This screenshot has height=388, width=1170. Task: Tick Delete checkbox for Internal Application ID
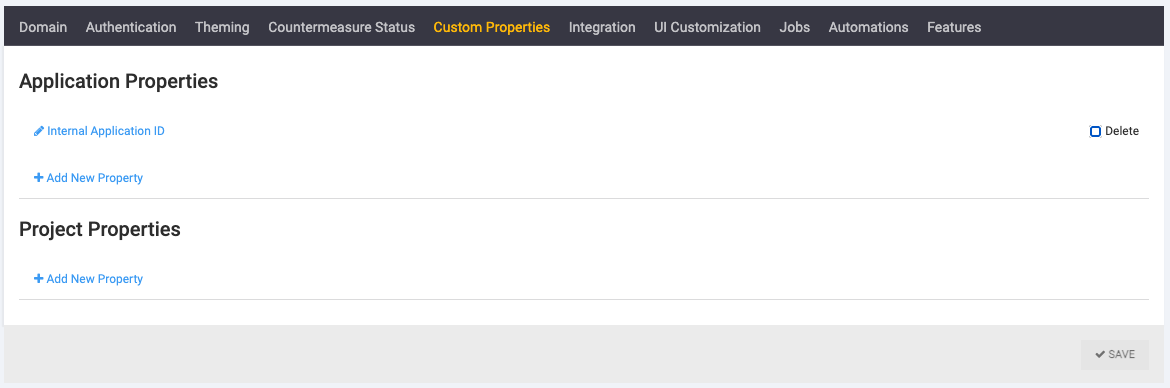click(x=1095, y=131)
